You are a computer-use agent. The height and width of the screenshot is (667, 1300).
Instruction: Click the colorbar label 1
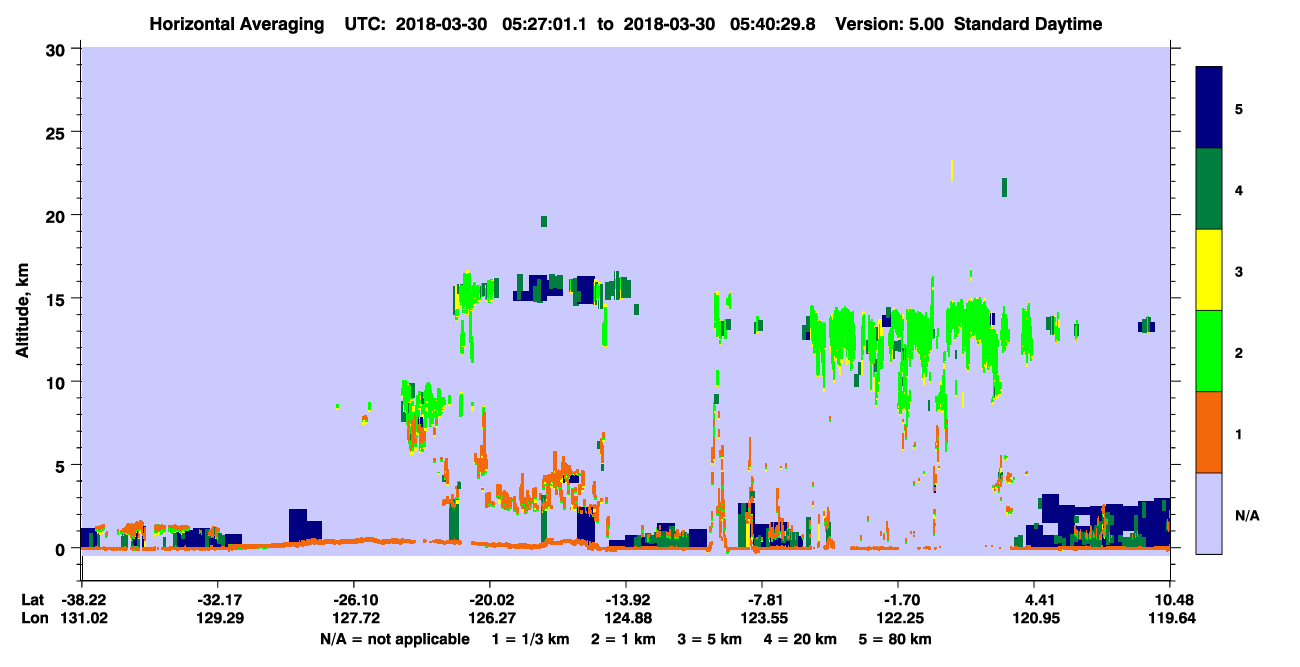point(1239,433)
